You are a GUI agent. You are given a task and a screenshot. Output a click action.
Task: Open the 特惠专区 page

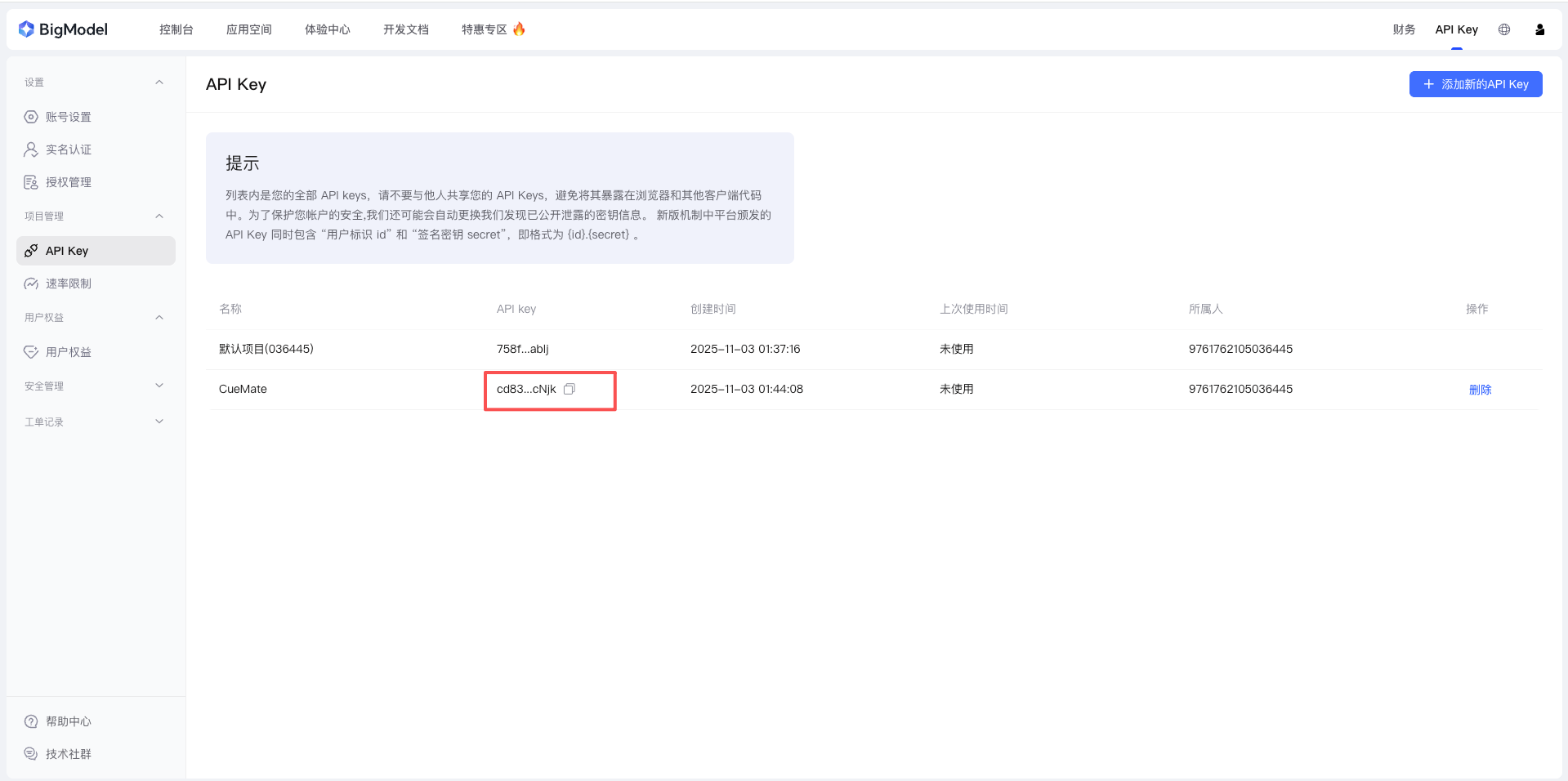pyautogui.click(x=485, y=29)
